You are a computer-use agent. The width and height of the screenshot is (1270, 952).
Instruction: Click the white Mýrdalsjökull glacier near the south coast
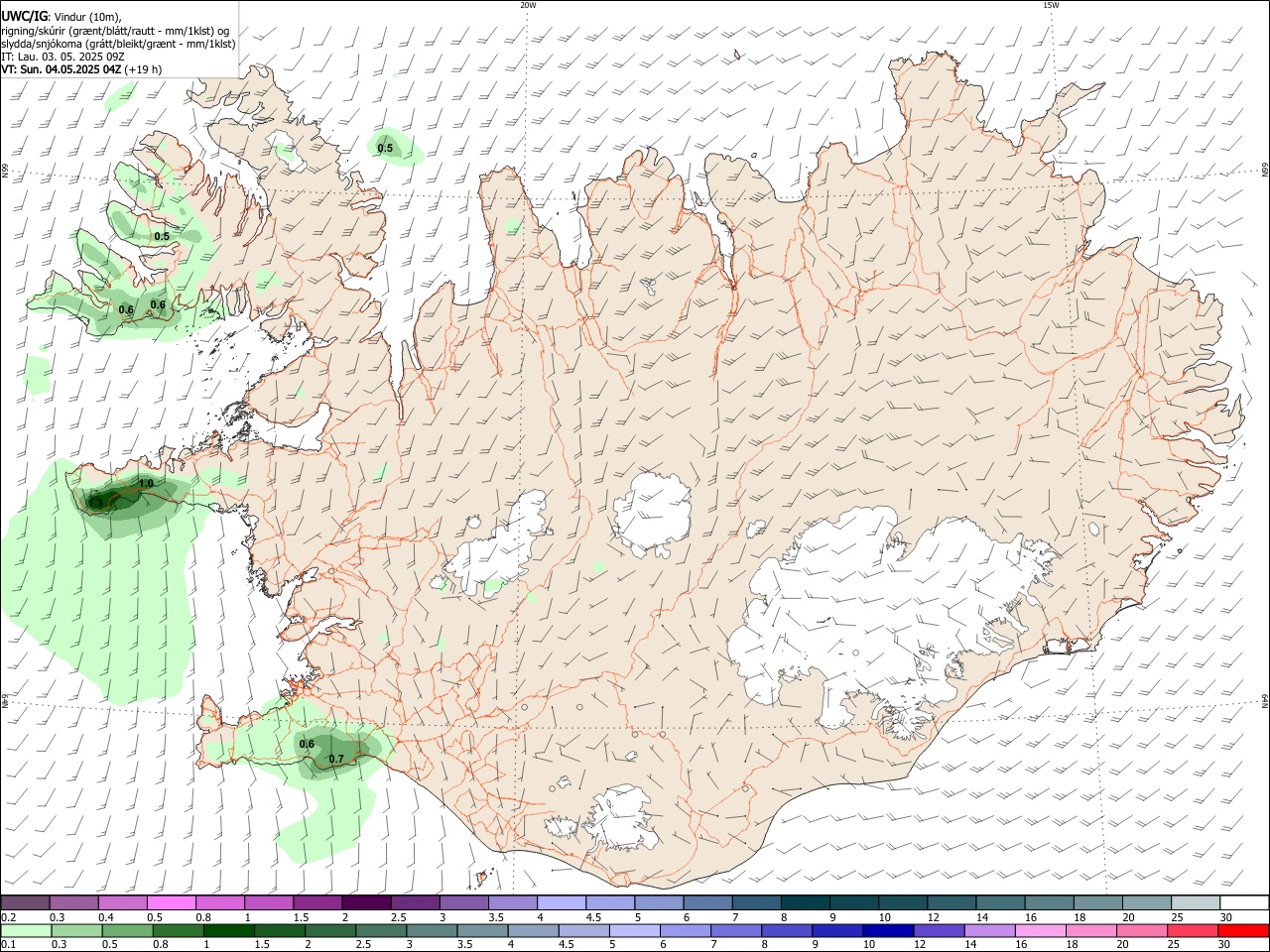pyautogui.click(x=623, y=818)
